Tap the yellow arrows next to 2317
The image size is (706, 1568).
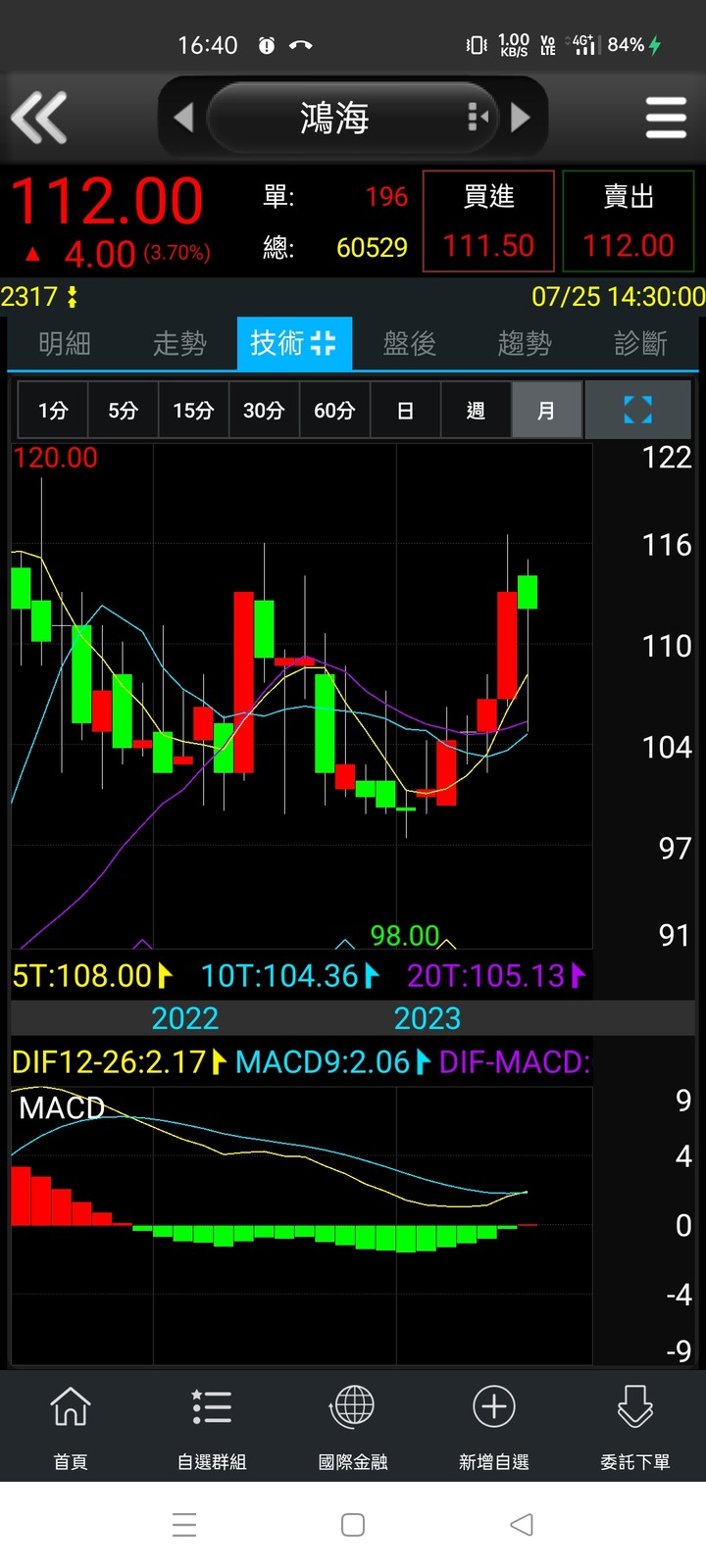[72, 296]
